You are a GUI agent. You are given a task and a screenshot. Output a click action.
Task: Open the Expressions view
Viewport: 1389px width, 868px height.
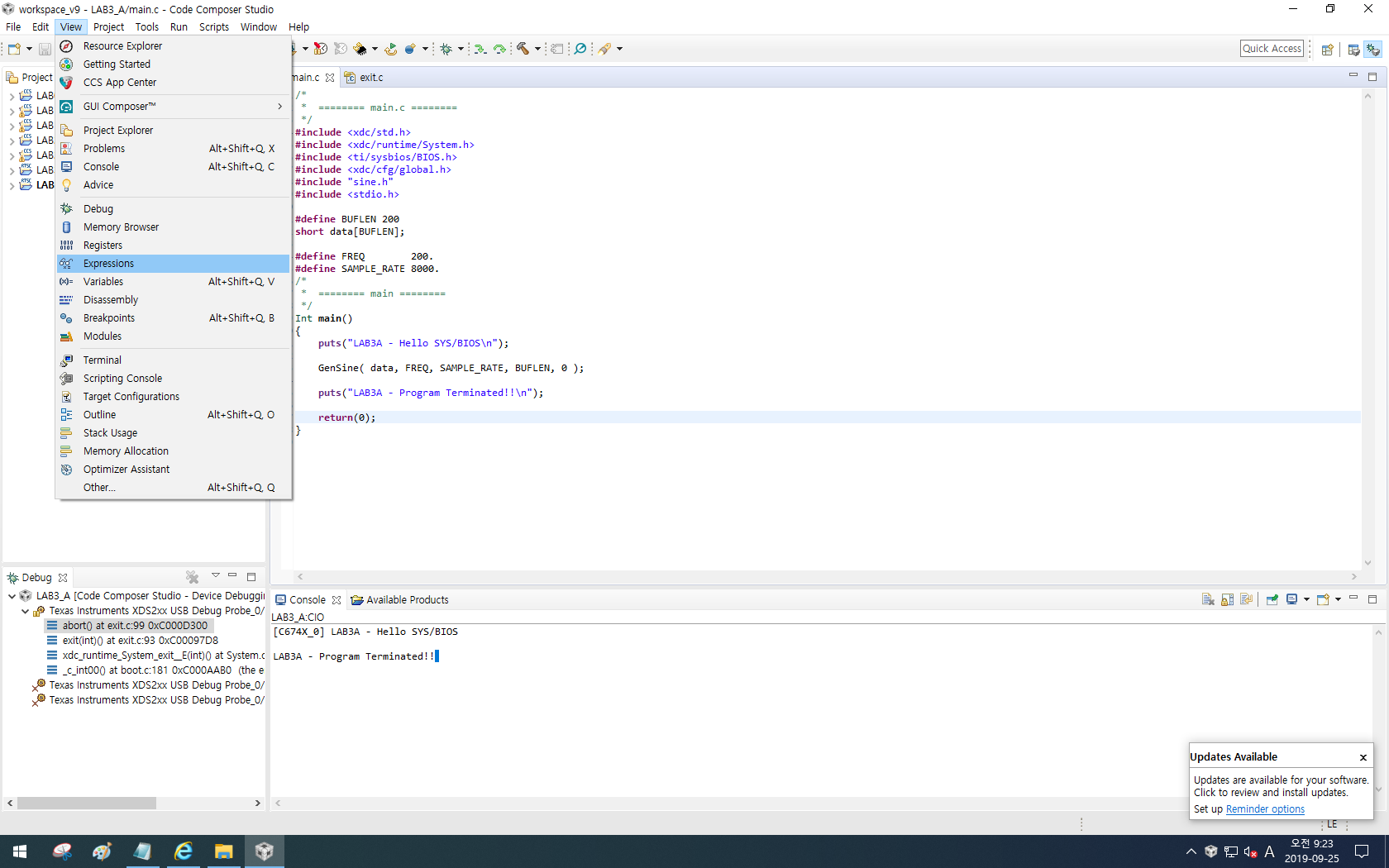173,264
